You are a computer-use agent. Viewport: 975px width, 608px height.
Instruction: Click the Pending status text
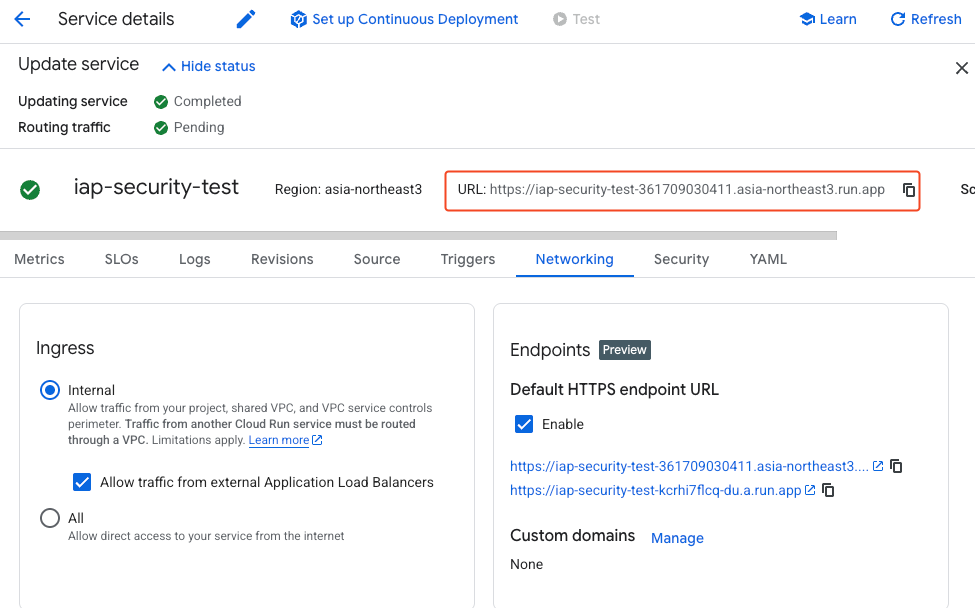click(x=199, y=127)
